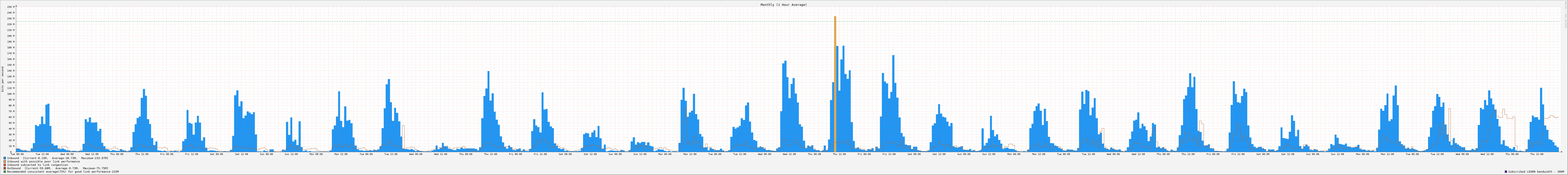Click the '100 M' y-axis tick label
The width and height of the screenshot is (1568, 175).
(10, 94)
